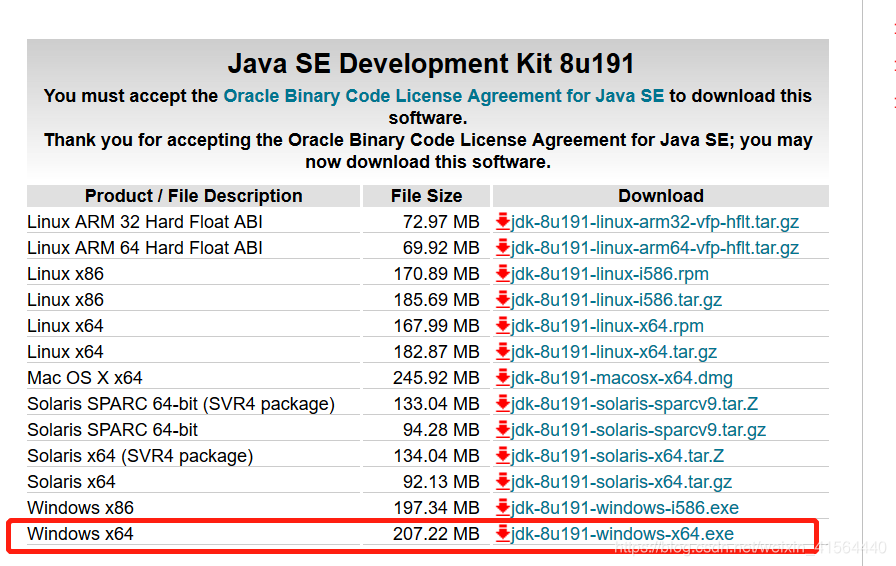The width and height of the screenshot is (896, 566).
Task: Click download arrow icon for linux-x64.rpm
Action: pos(503,325)
